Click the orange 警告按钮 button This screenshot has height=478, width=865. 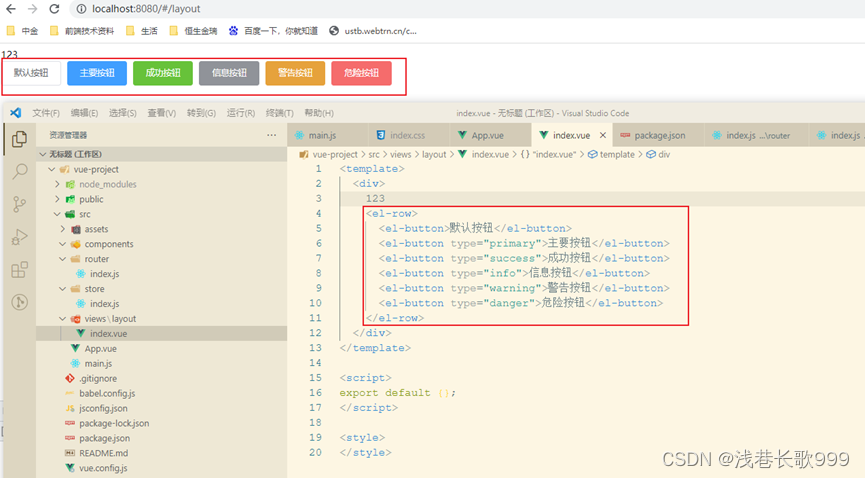click(295, 73)
